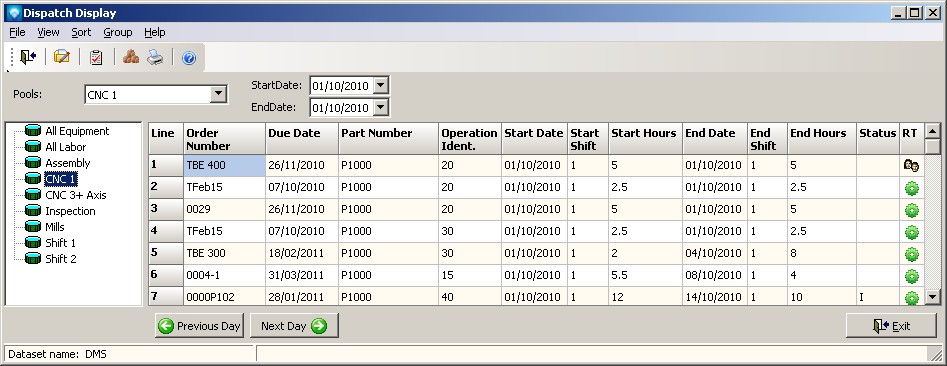Open the Group menu
The height and width of the screenshot is (366, 947).
click(x=117, y=32)
